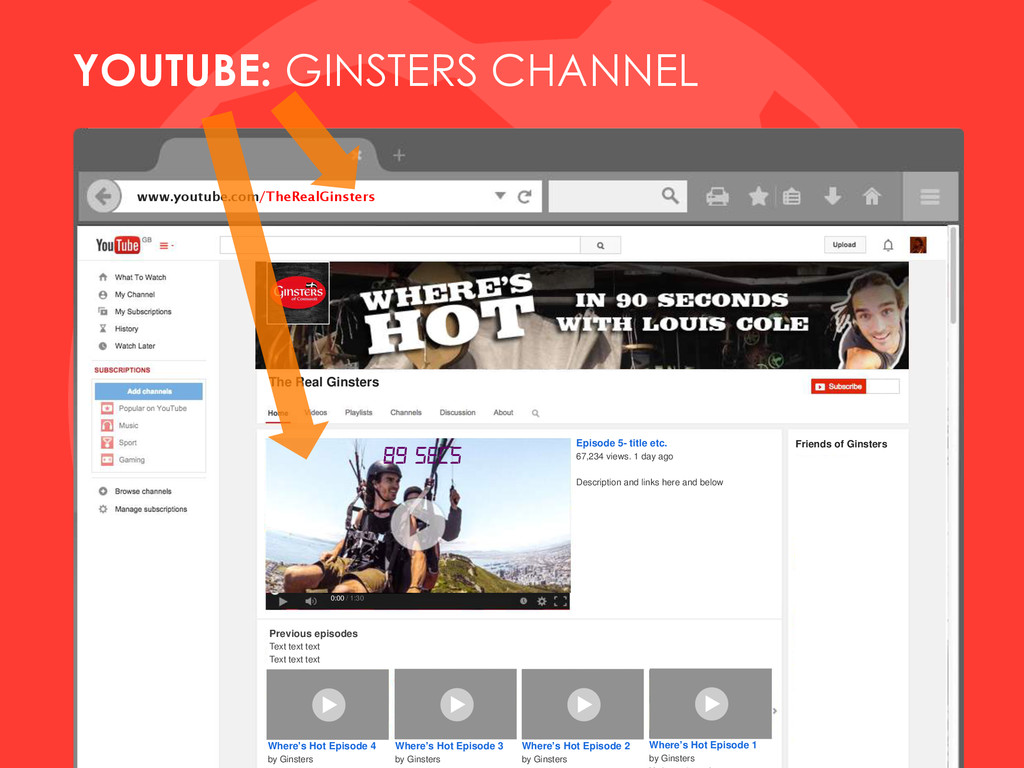The image size is (1024, 768).
Task: Bookmark this page with the star icon
Action: coord(758,196)
